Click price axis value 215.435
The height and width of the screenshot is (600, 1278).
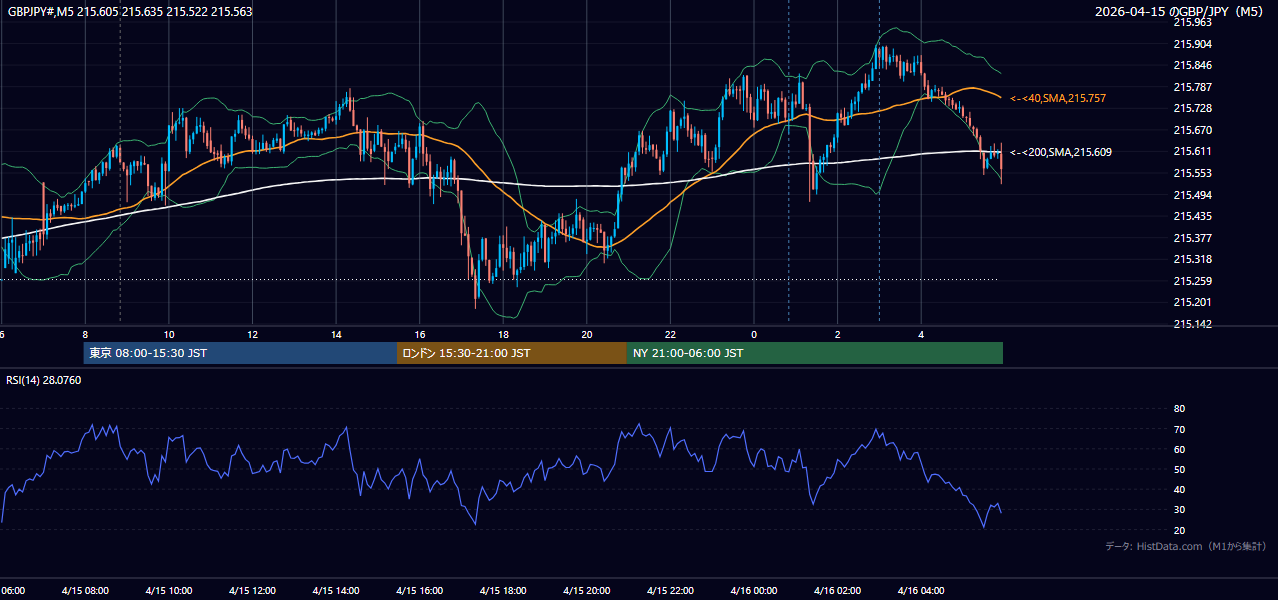[x=1192, y=216]
